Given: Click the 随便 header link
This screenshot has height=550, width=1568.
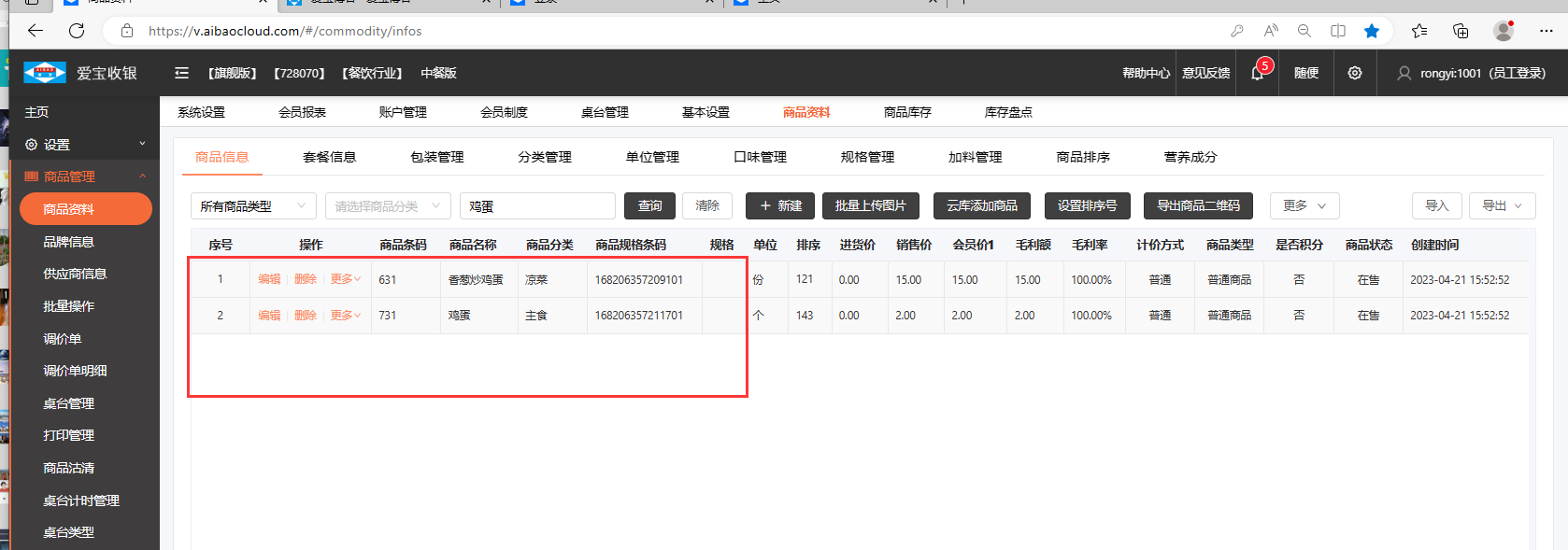Looking at the screenshot, I should coord(1306,73).
